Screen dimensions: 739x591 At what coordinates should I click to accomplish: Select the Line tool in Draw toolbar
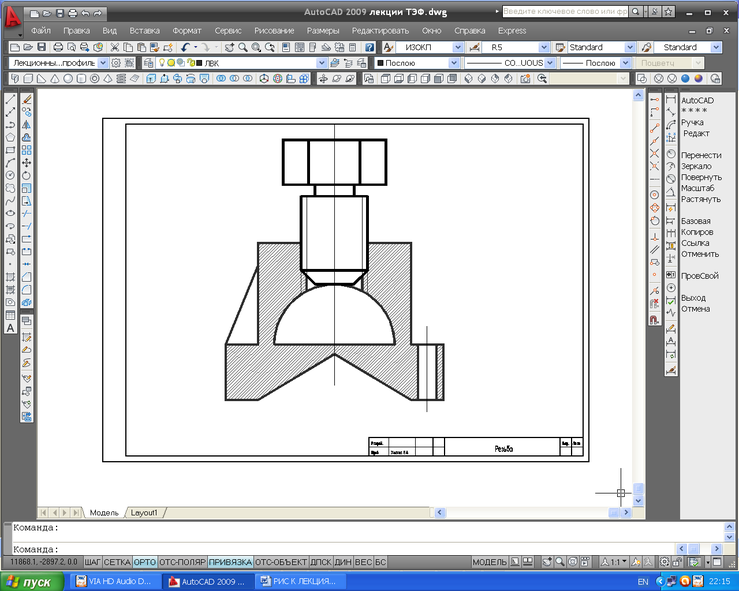[x=10, y=100]
